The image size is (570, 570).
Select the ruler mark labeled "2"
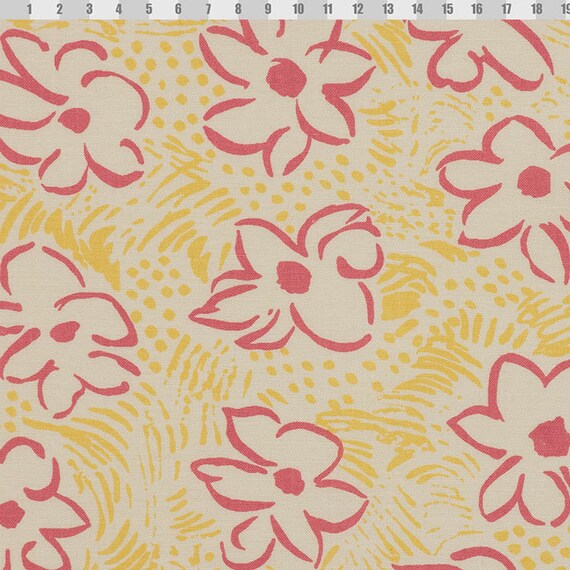[x=60, y=9]
